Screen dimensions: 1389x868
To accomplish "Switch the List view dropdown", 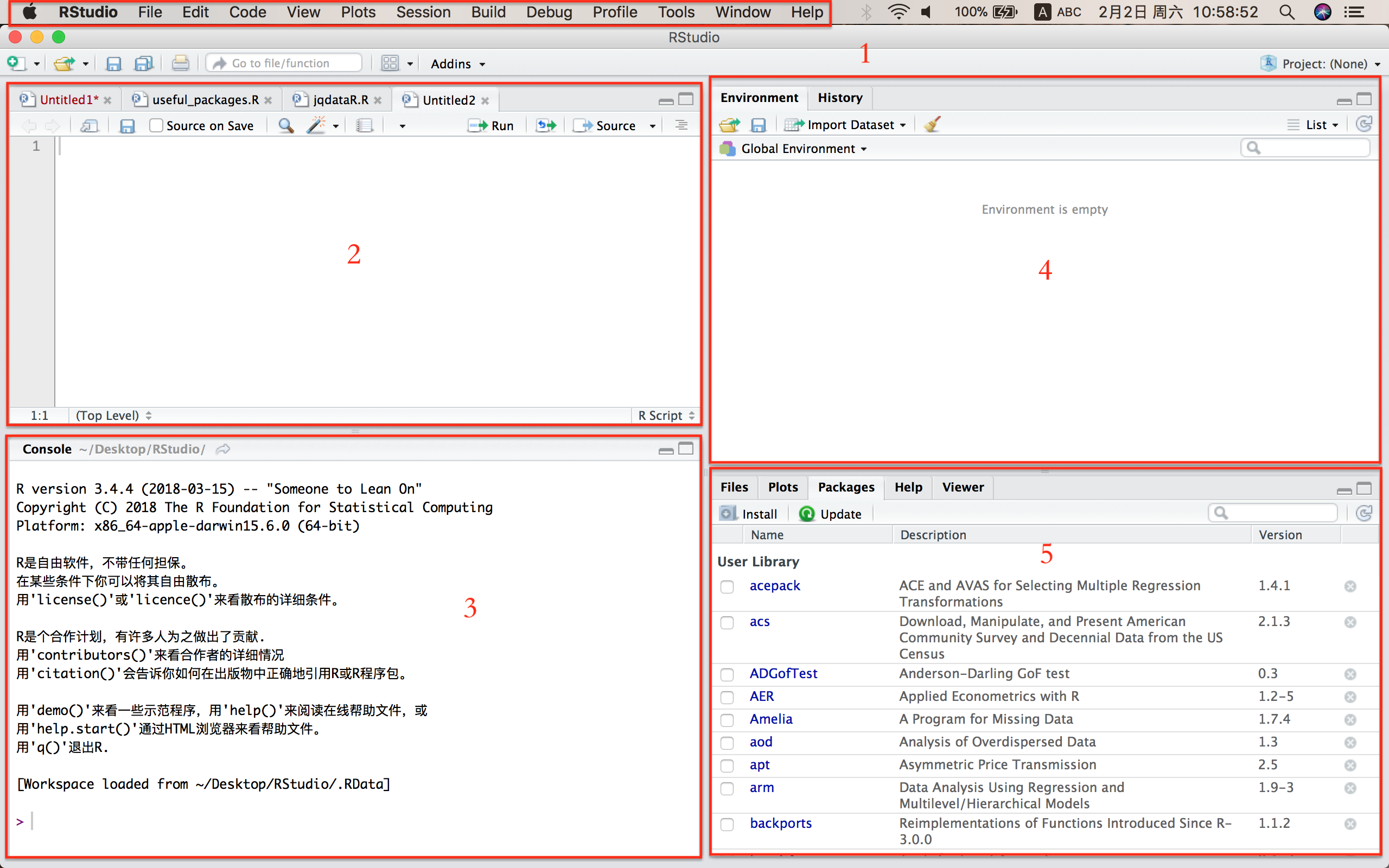I will pyautogui.click(x=1312, y=125).
